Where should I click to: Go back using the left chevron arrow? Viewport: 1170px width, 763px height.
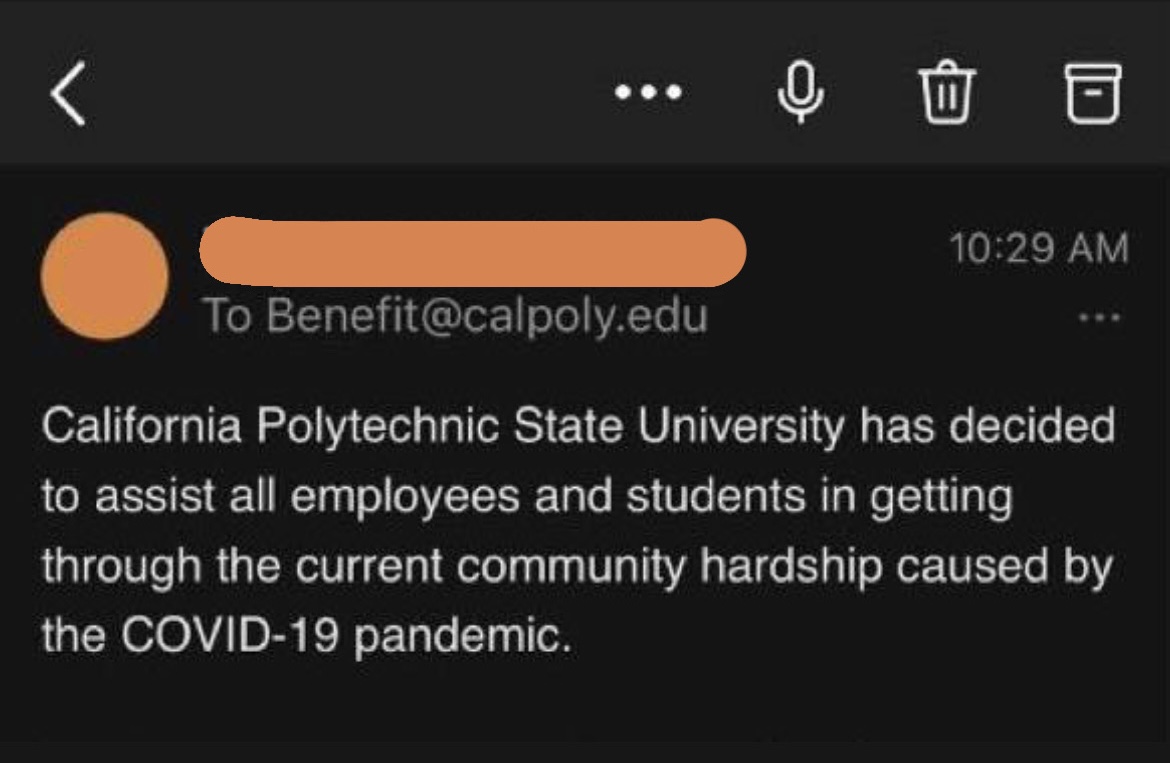click(68, 96)
